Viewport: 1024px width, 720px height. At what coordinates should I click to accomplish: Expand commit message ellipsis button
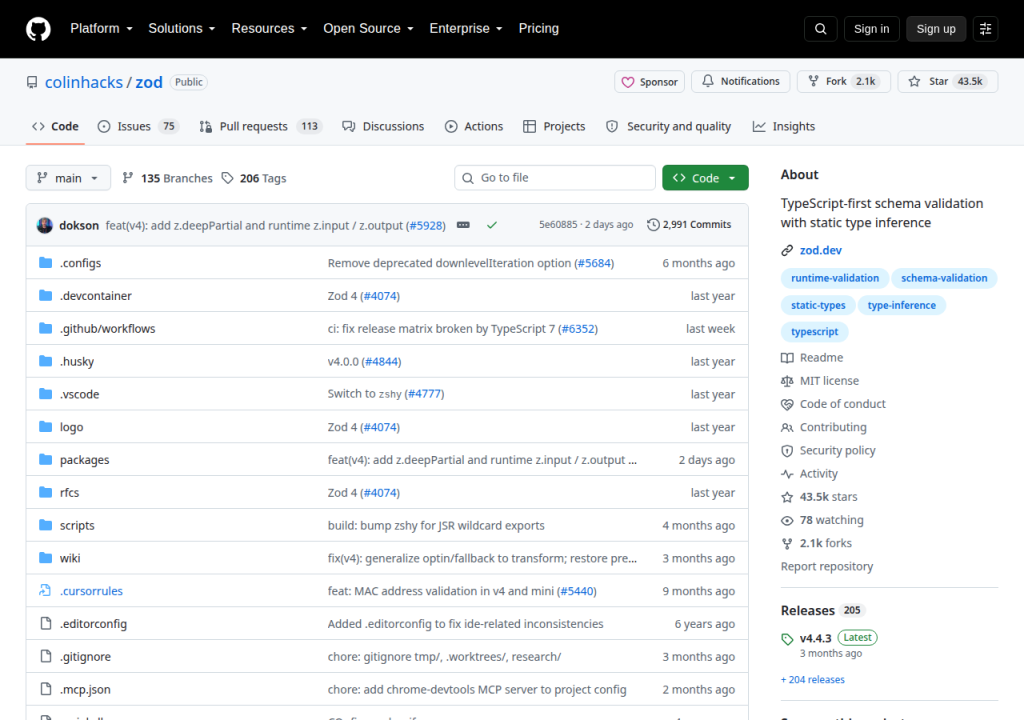(x=463, y=225)
